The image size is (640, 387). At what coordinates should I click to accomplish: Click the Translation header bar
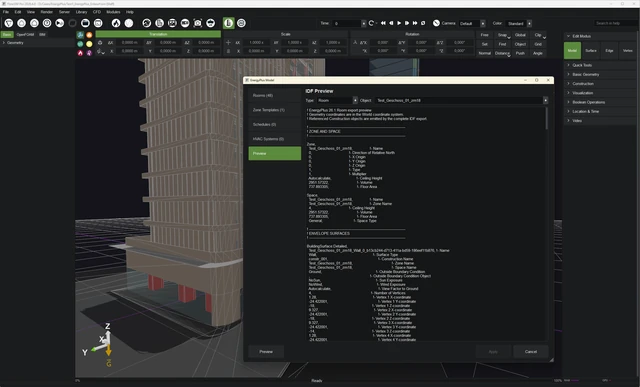(158, 34)
